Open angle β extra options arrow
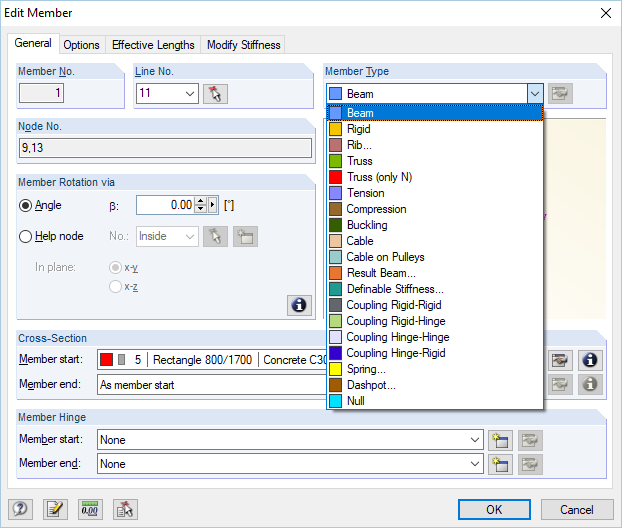 point(213,205)
